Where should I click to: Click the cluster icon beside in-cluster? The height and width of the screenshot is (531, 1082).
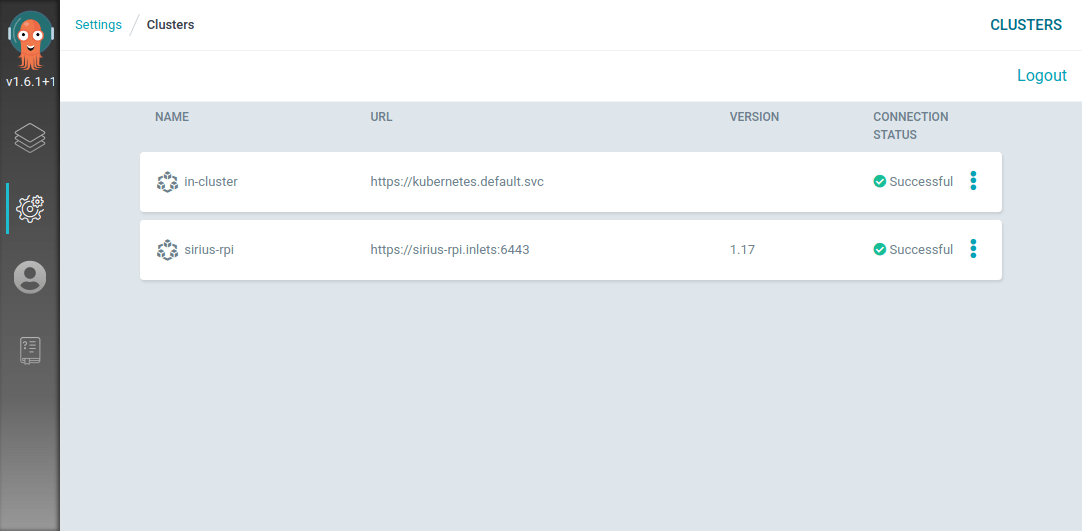167,182
